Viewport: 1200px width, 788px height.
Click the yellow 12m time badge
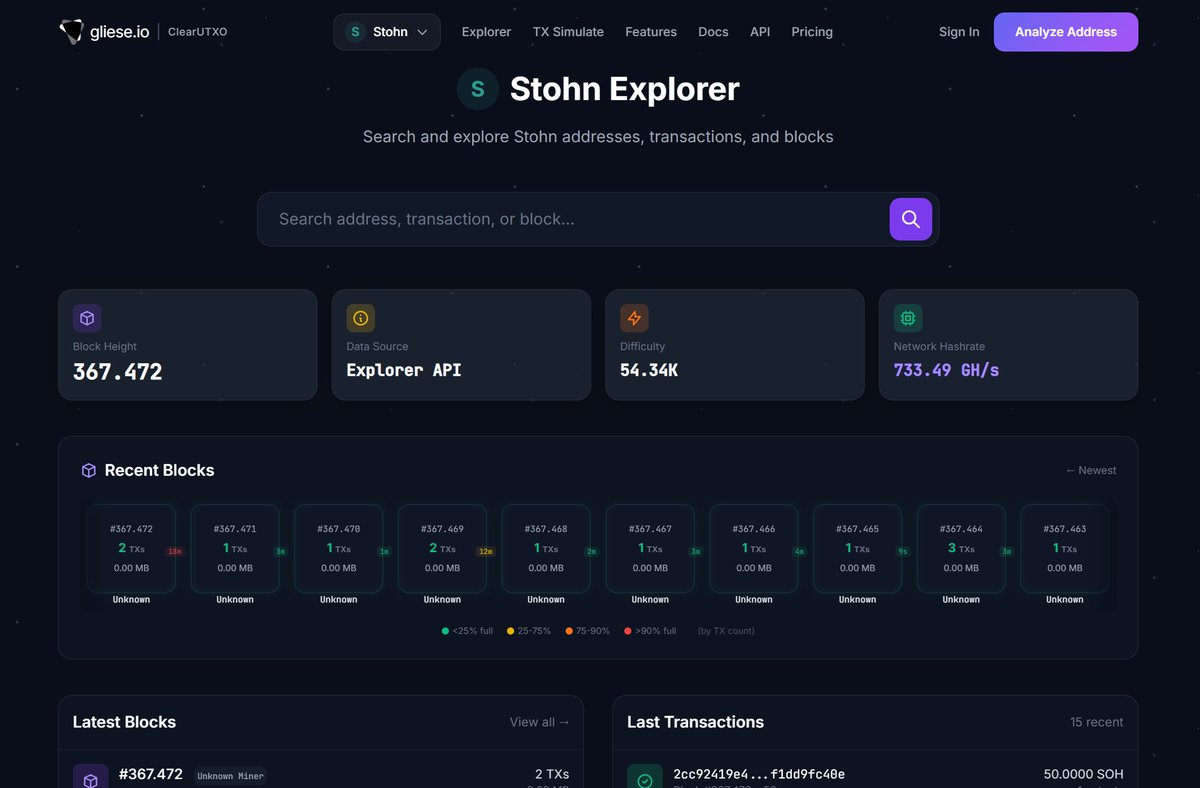click(486, 551)
